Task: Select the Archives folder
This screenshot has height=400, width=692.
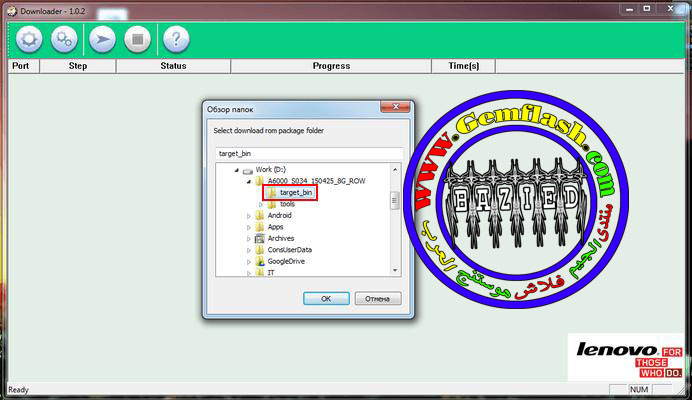Action: pyautogui.click(x=281, y=238)
